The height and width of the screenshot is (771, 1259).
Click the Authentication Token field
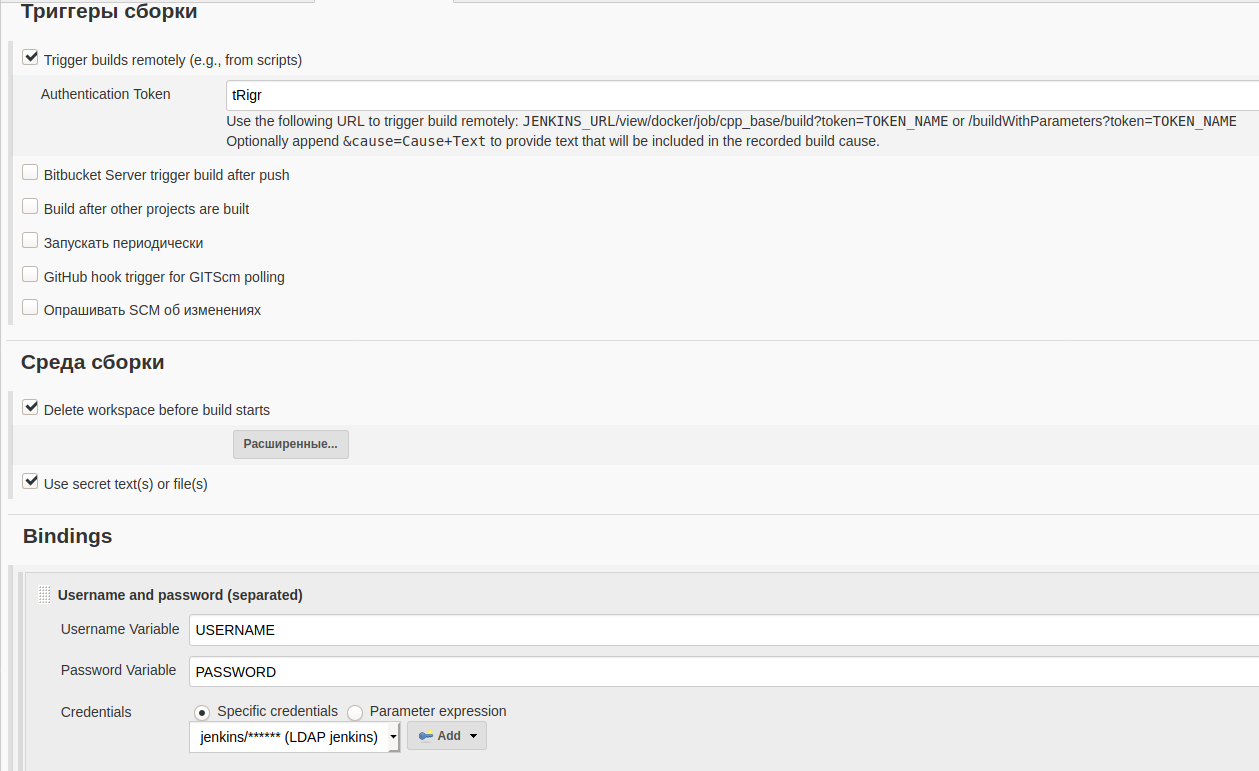coord(740,95)
